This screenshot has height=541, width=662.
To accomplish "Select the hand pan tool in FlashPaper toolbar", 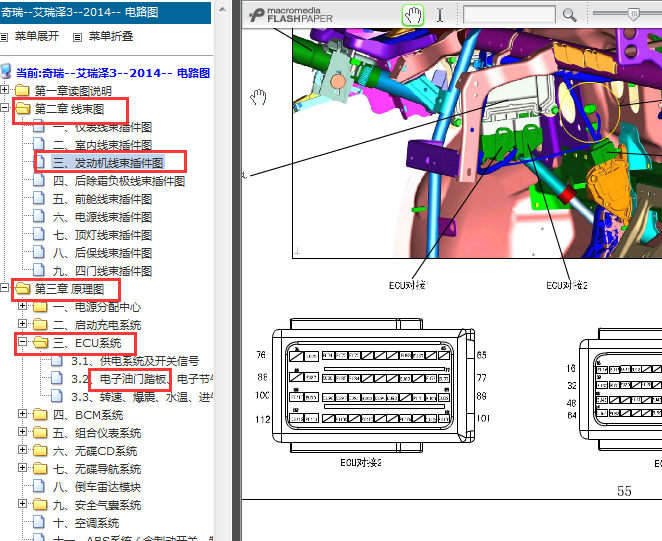I will tap(412, 16).
